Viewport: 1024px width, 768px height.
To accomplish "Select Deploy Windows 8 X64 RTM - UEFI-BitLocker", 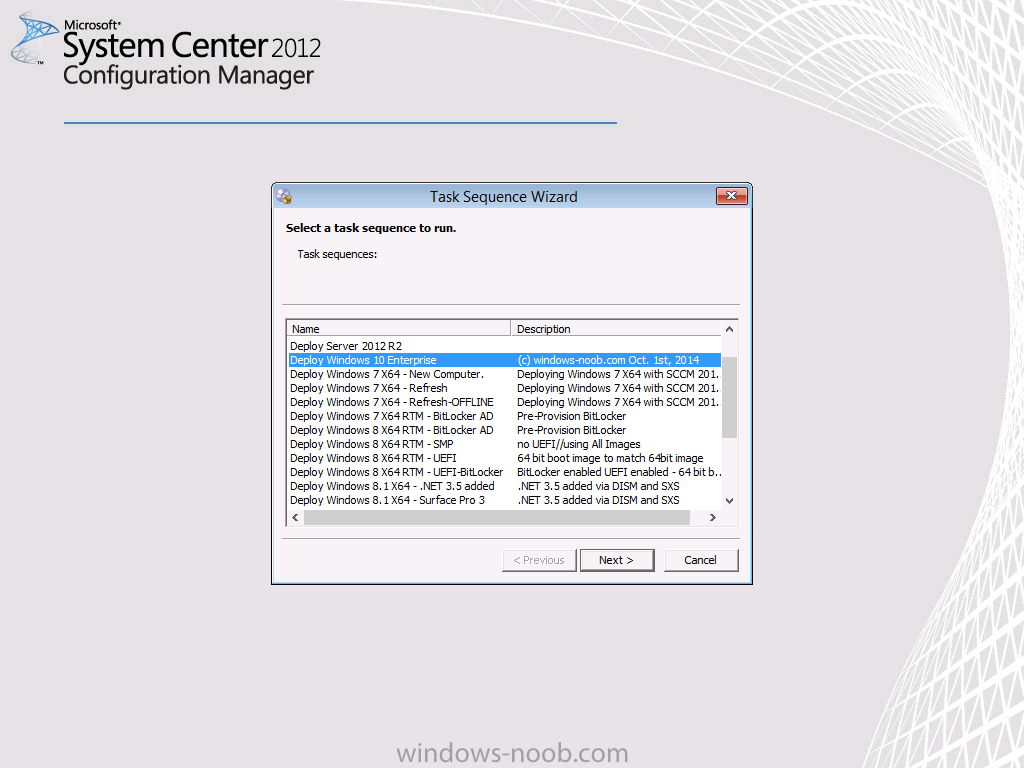I will [x=505, y=472].
